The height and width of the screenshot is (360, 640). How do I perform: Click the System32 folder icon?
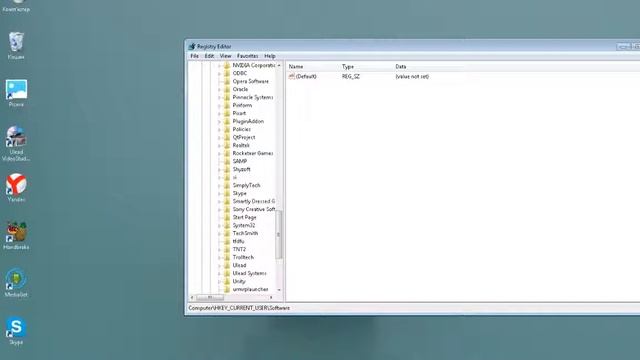click(227, 225)
